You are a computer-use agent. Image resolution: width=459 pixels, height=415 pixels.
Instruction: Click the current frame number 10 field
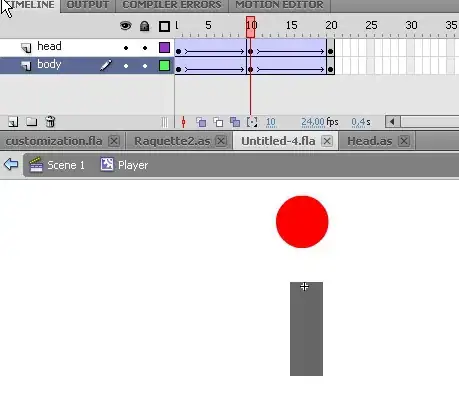click(271, 122)
